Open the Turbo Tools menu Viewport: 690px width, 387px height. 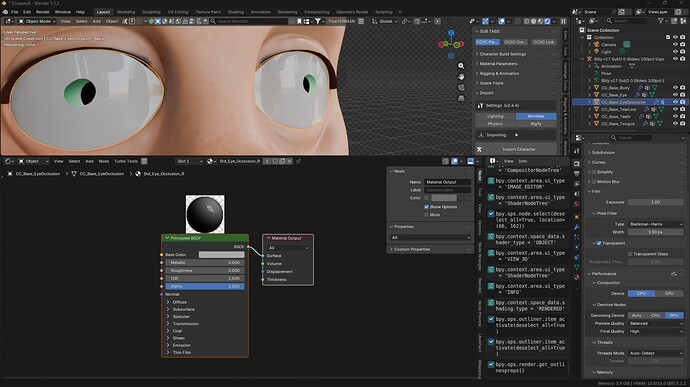tap(126, 161)
